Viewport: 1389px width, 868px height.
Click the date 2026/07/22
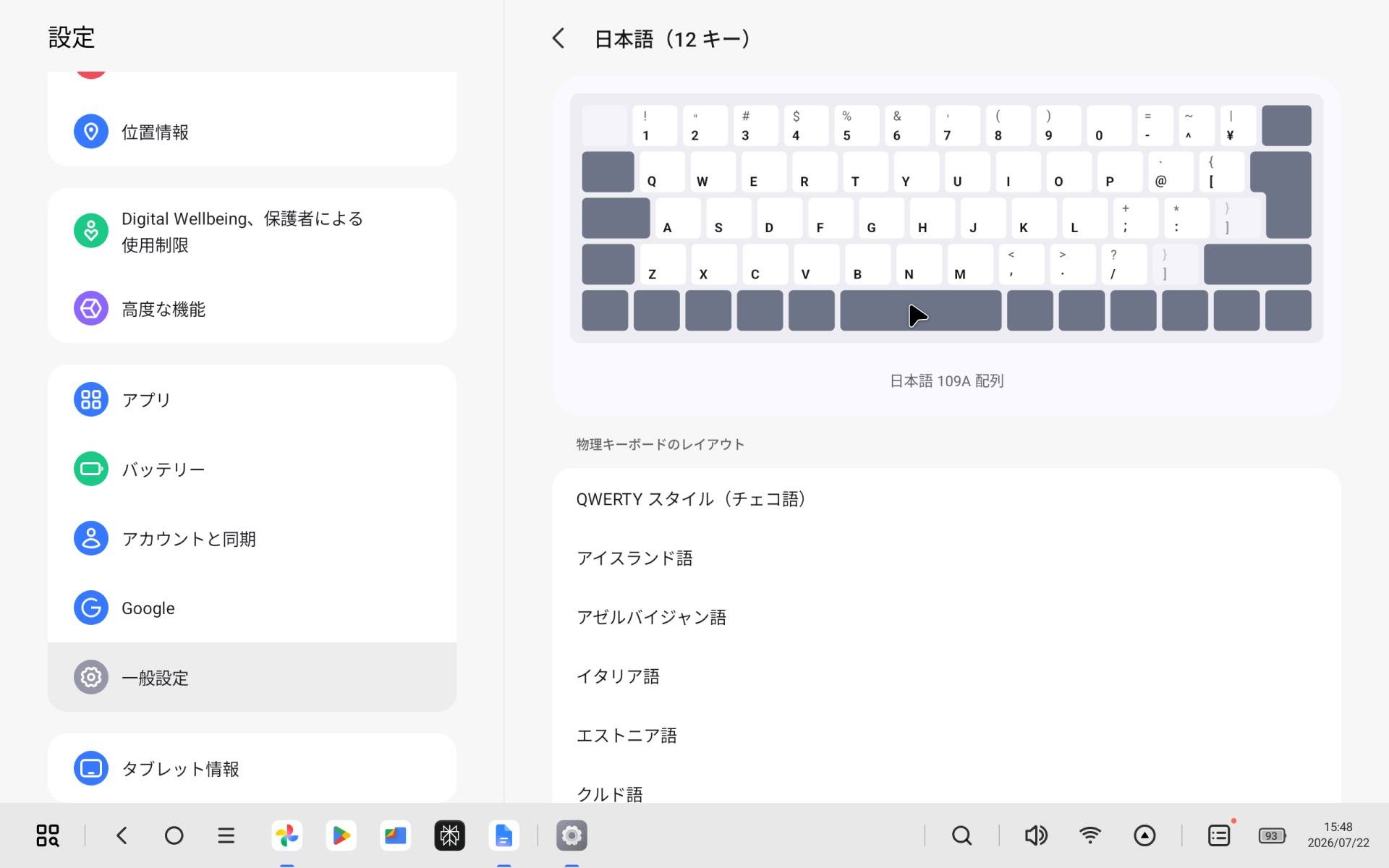1338,843
